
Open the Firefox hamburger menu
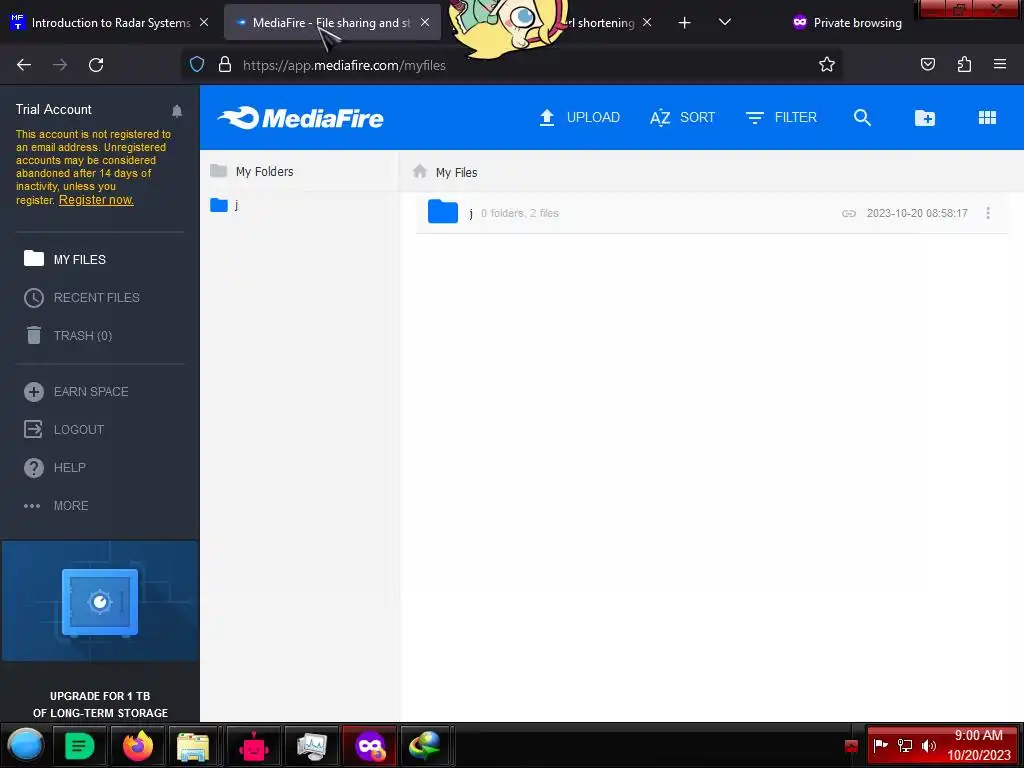point(1000,64)
